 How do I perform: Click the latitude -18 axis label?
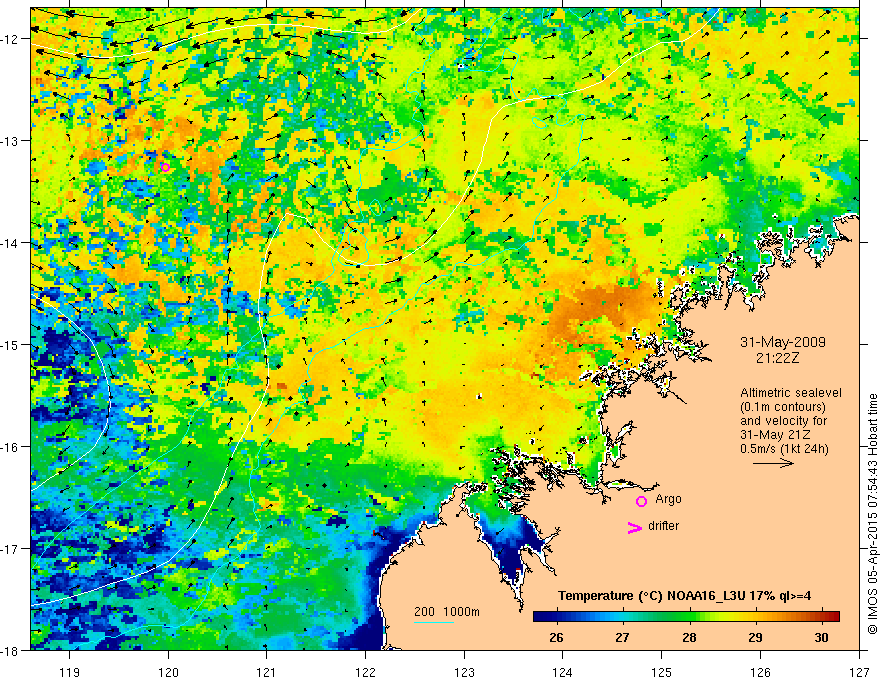coord(11,651)
